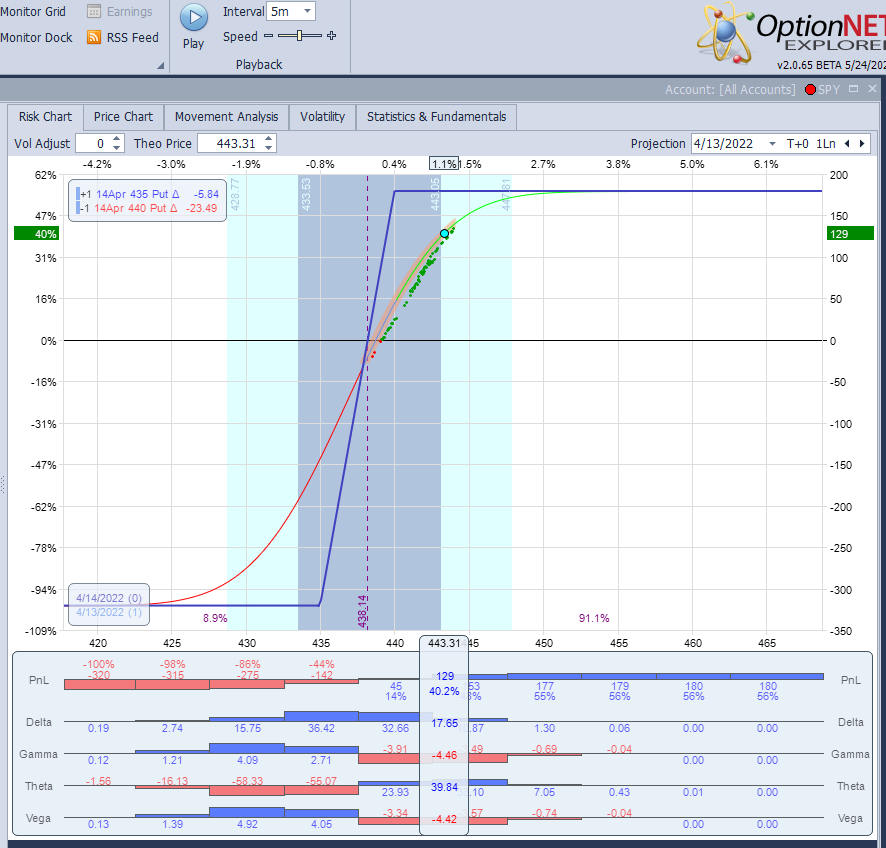Open the Projection date dropdown
Viewport: 886px width, 848px height.
(x=772, y=143)
